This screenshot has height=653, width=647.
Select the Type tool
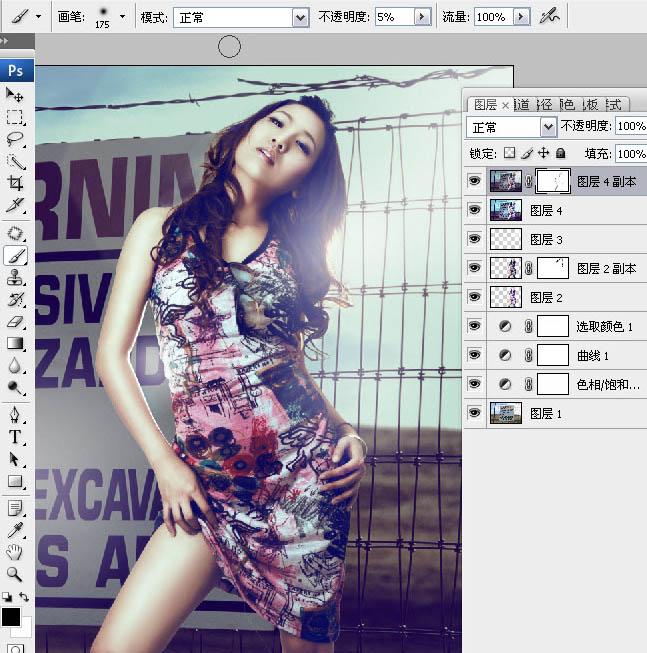point(15,437)
